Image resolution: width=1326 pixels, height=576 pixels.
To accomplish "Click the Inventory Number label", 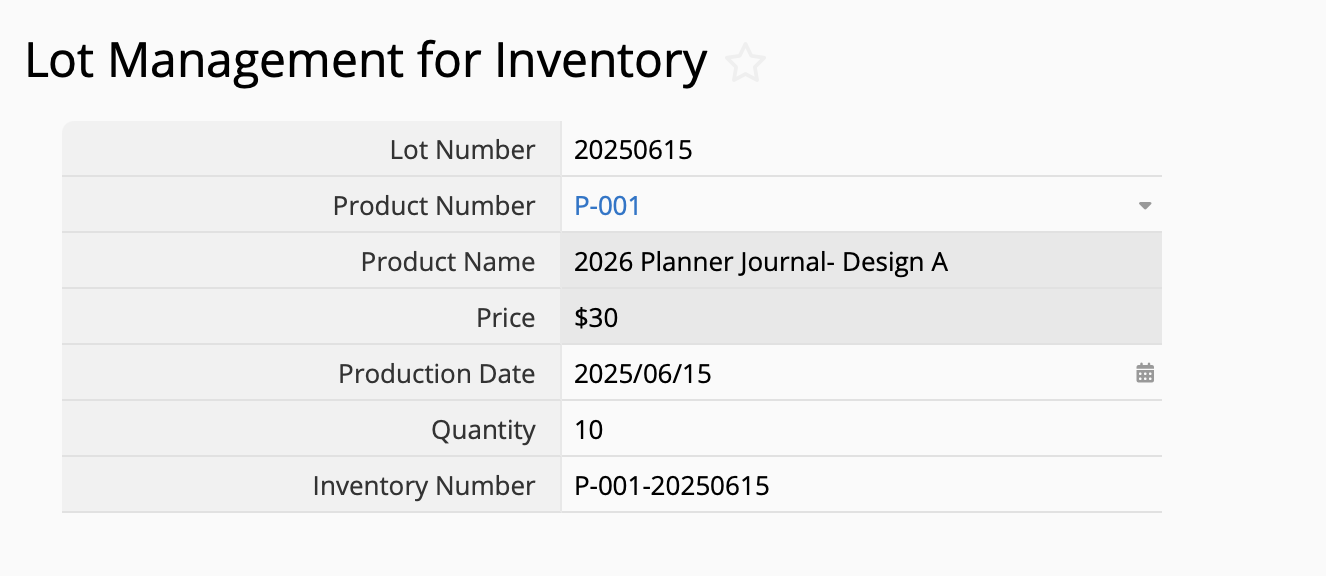I will (424, 486).
